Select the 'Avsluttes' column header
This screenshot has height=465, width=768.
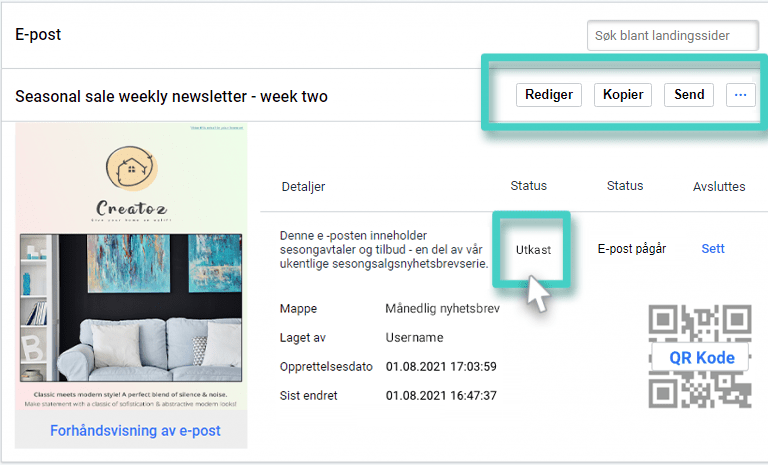[719, 186]
